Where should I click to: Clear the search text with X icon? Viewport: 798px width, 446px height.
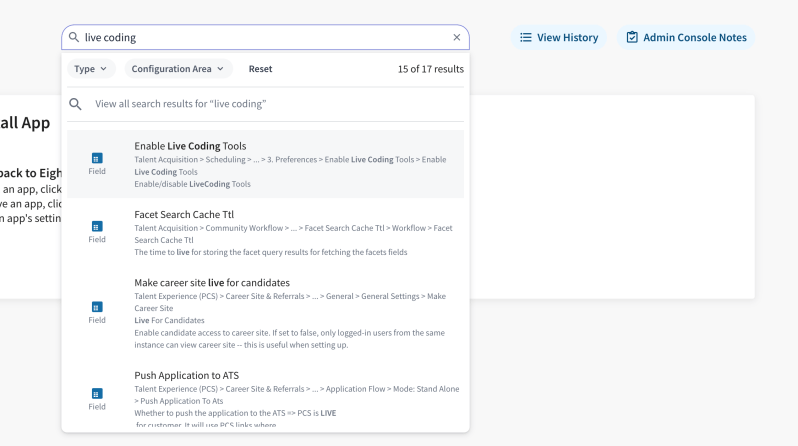tap(457, 38)
